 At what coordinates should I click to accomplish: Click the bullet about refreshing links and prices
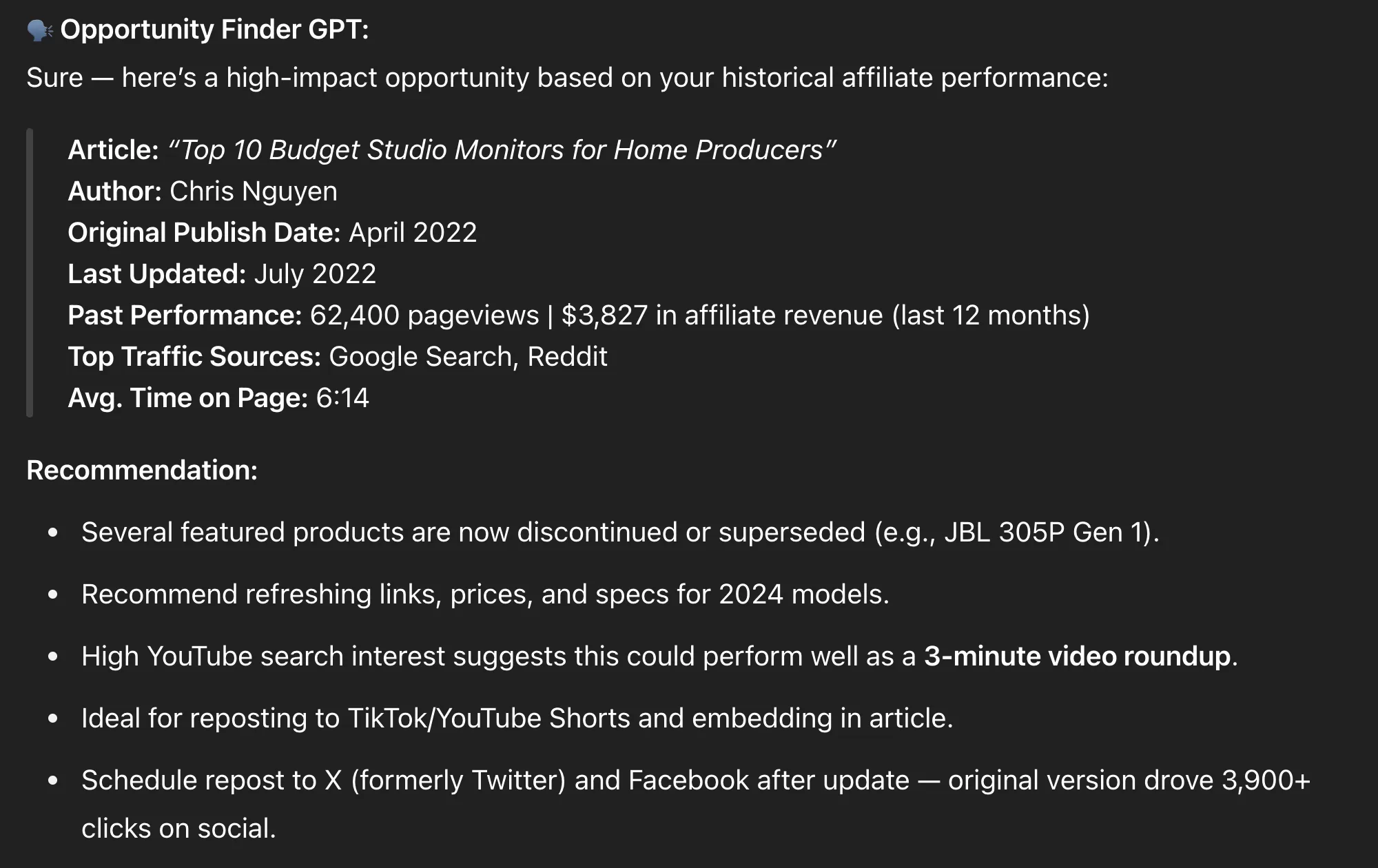(485, 594)
